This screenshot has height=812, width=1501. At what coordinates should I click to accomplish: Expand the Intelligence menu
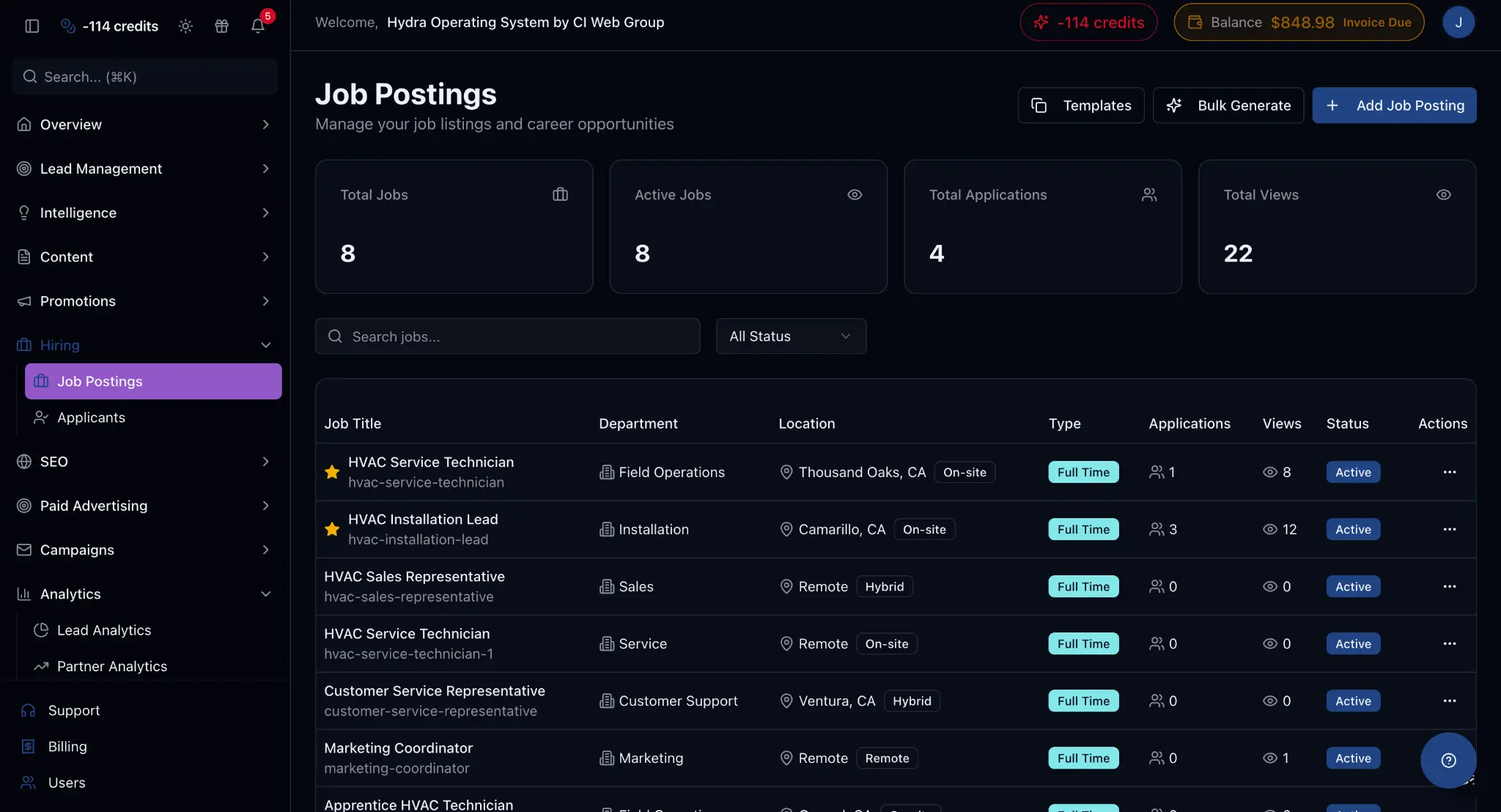[144, 213]
